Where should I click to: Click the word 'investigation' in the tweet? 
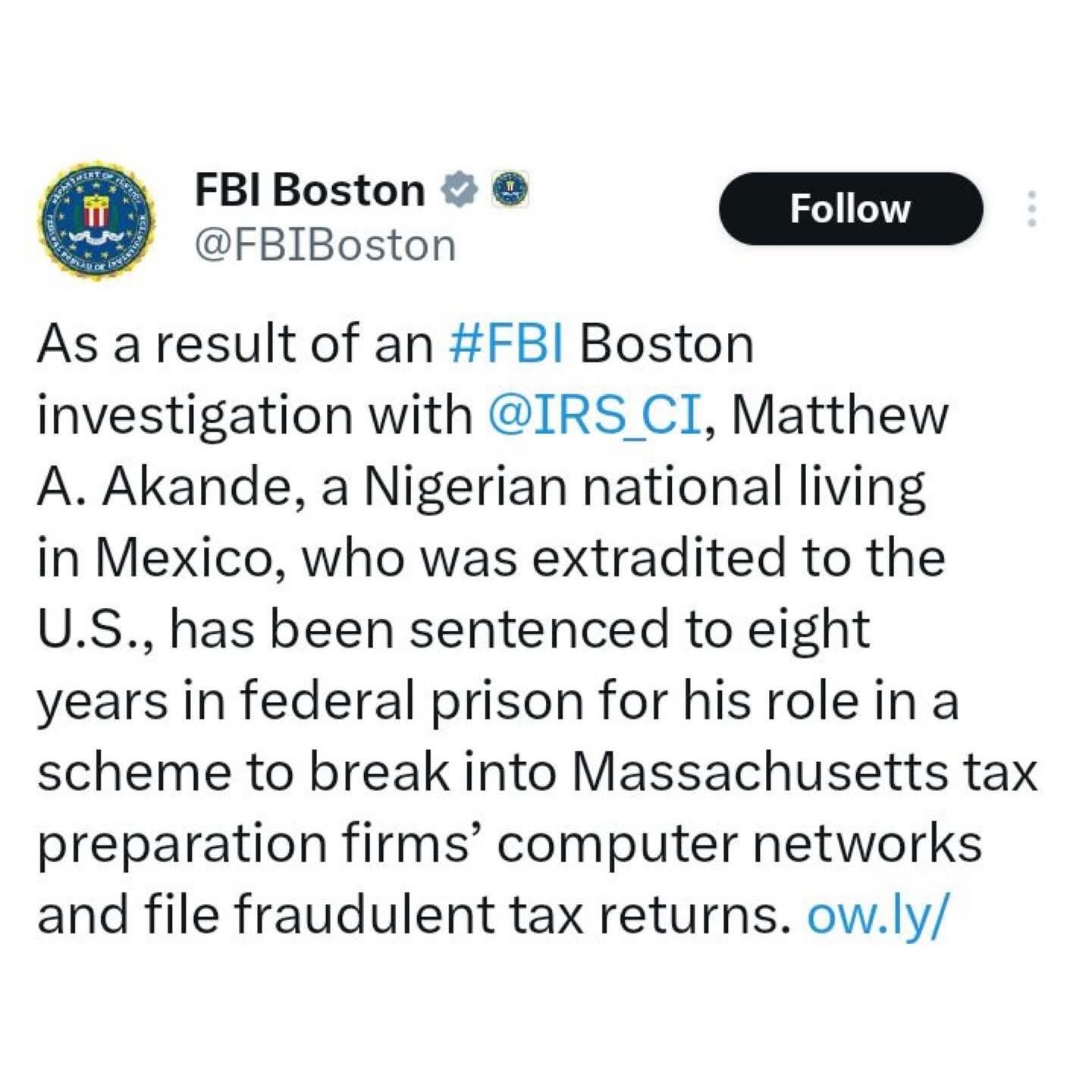click(194, 416)
